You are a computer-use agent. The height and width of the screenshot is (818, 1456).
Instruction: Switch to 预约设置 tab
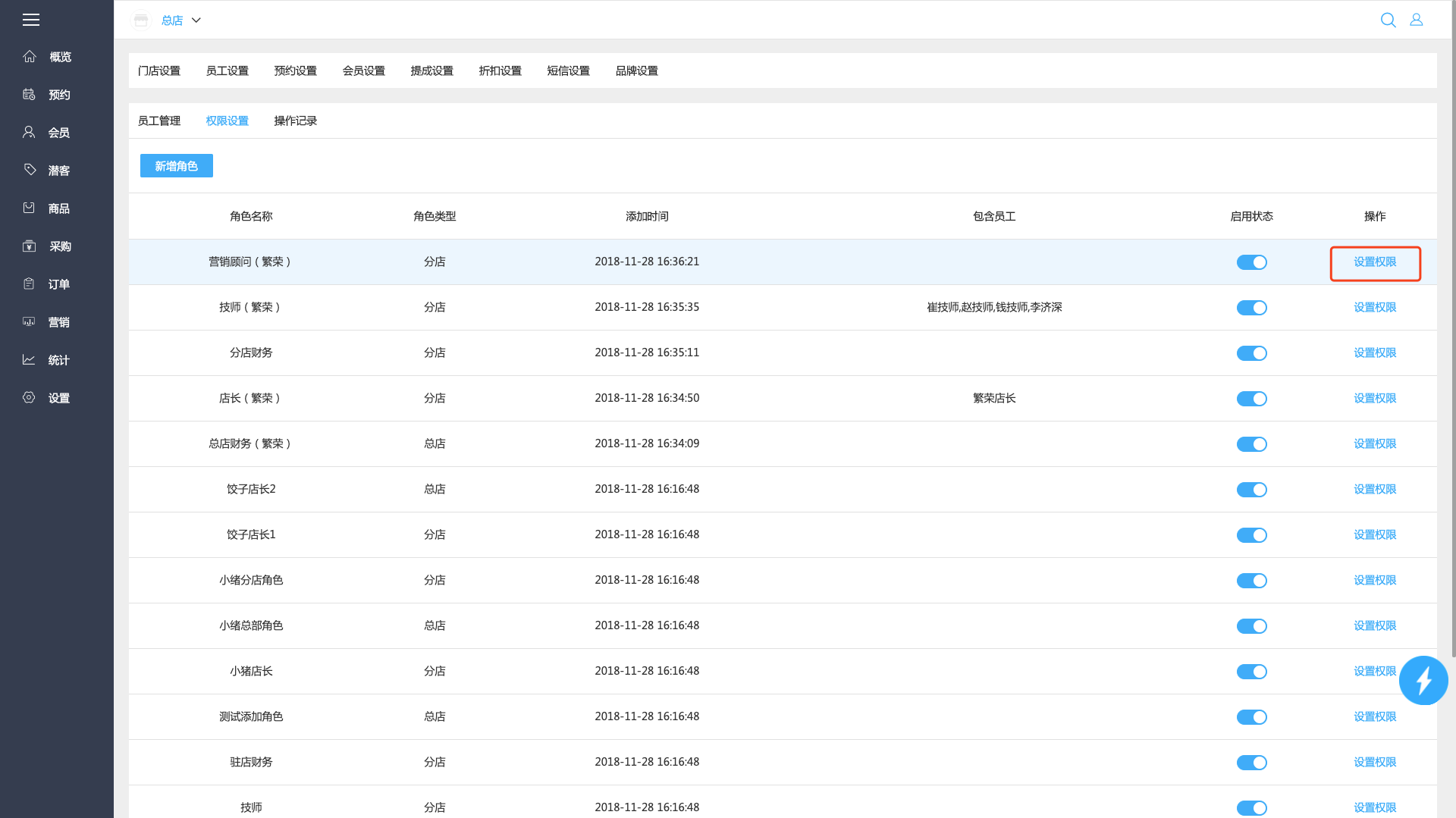click(296, 71)
